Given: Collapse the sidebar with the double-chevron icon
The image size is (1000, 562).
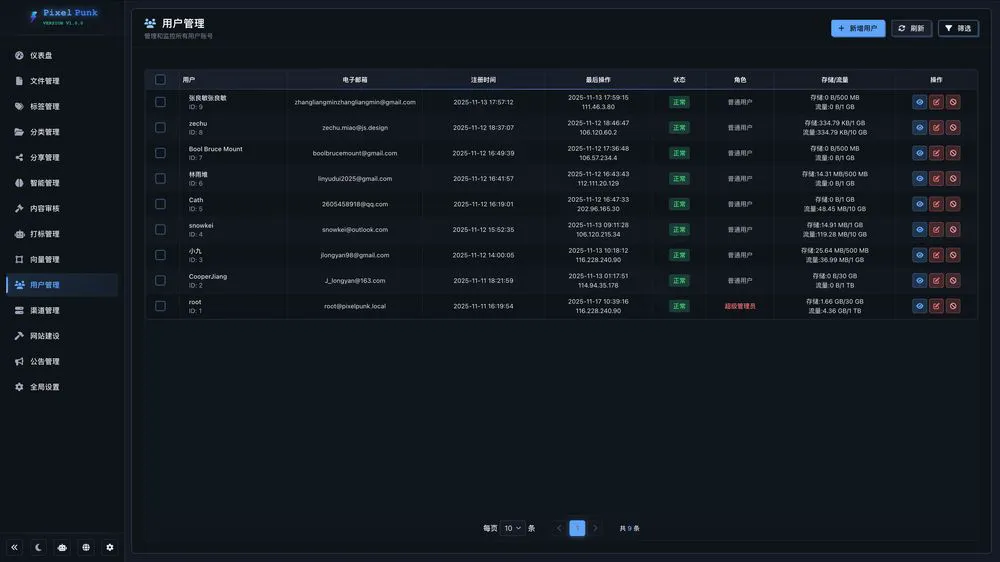Looking at the screenshot, I should [x=14, y=547].
